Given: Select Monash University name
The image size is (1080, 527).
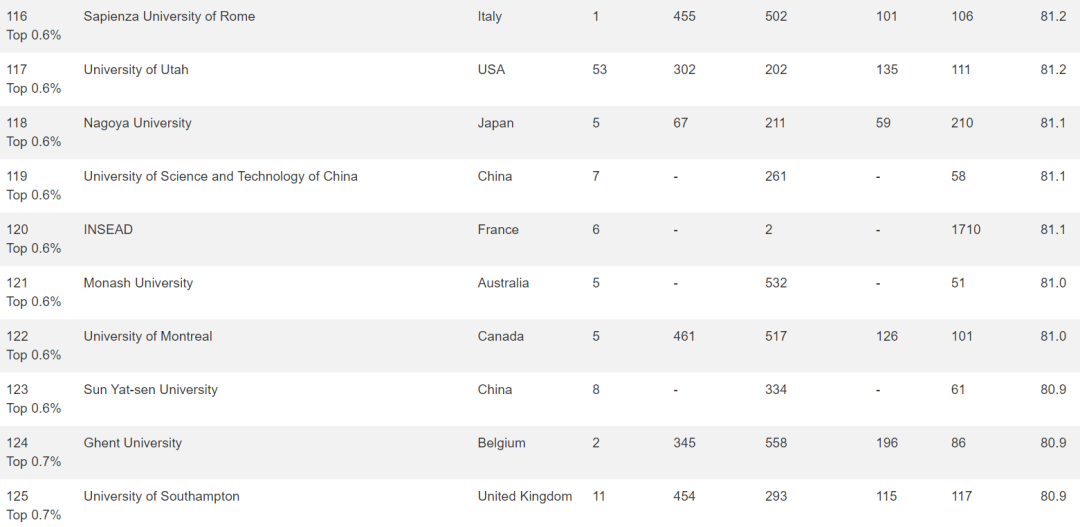Looking at the screenshot, I should (138, 283).
